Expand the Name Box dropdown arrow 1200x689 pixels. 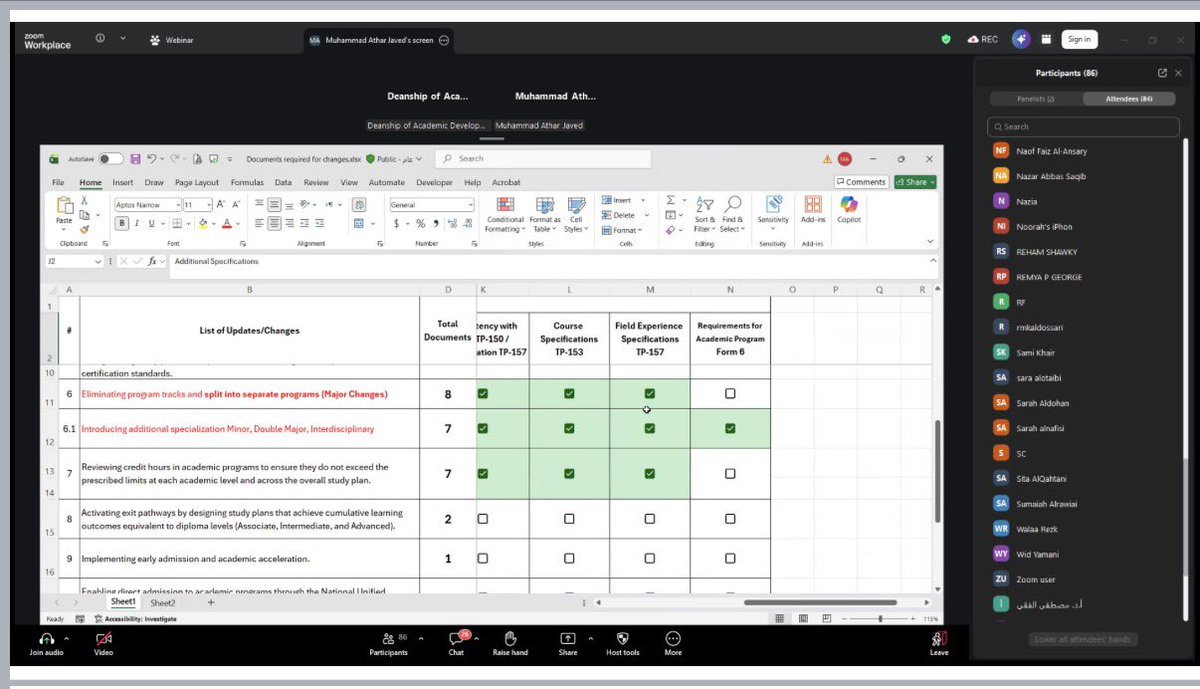(x=98, y=261)
